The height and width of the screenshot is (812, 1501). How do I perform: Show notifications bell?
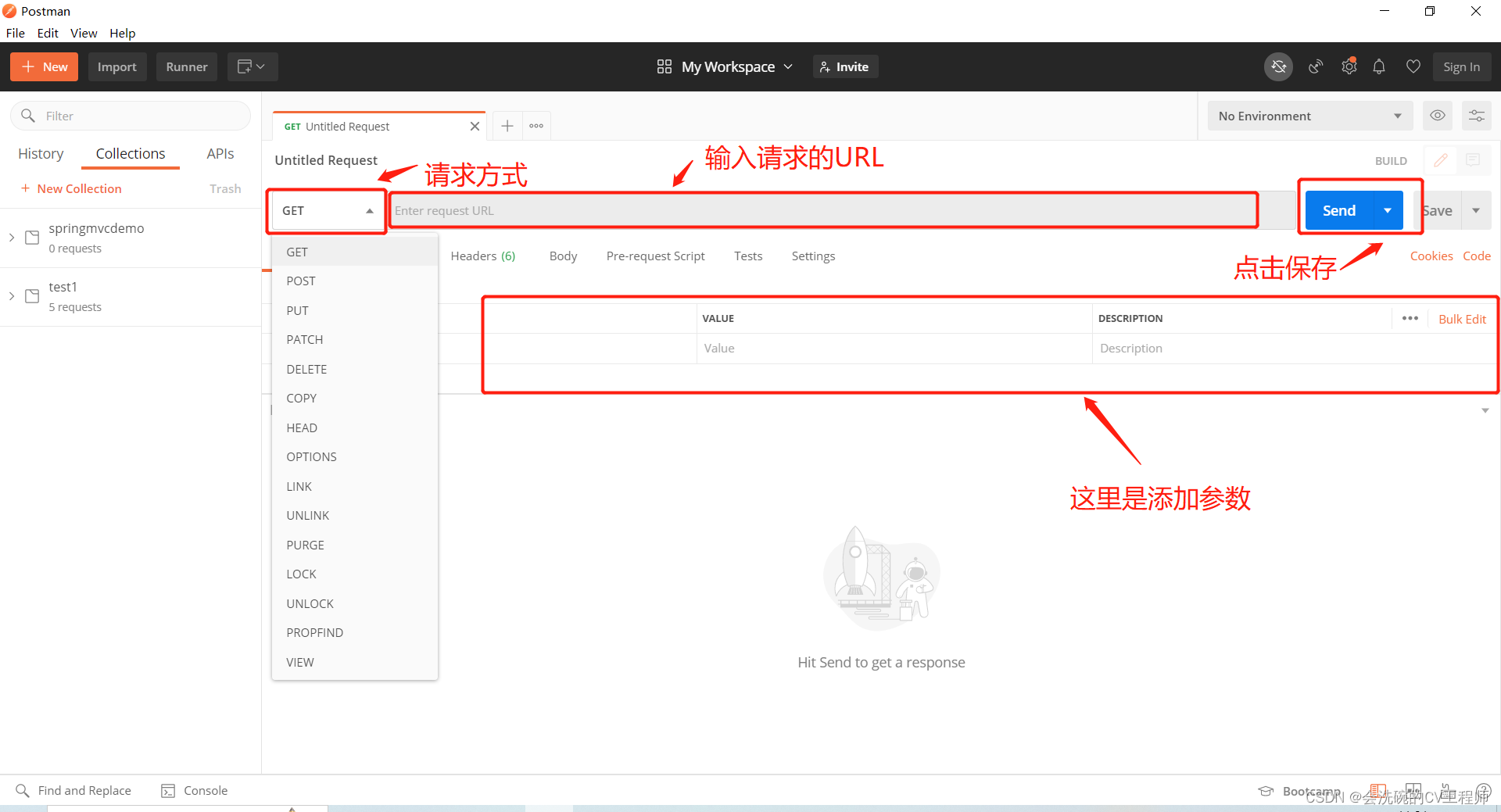coord(1379,67)
